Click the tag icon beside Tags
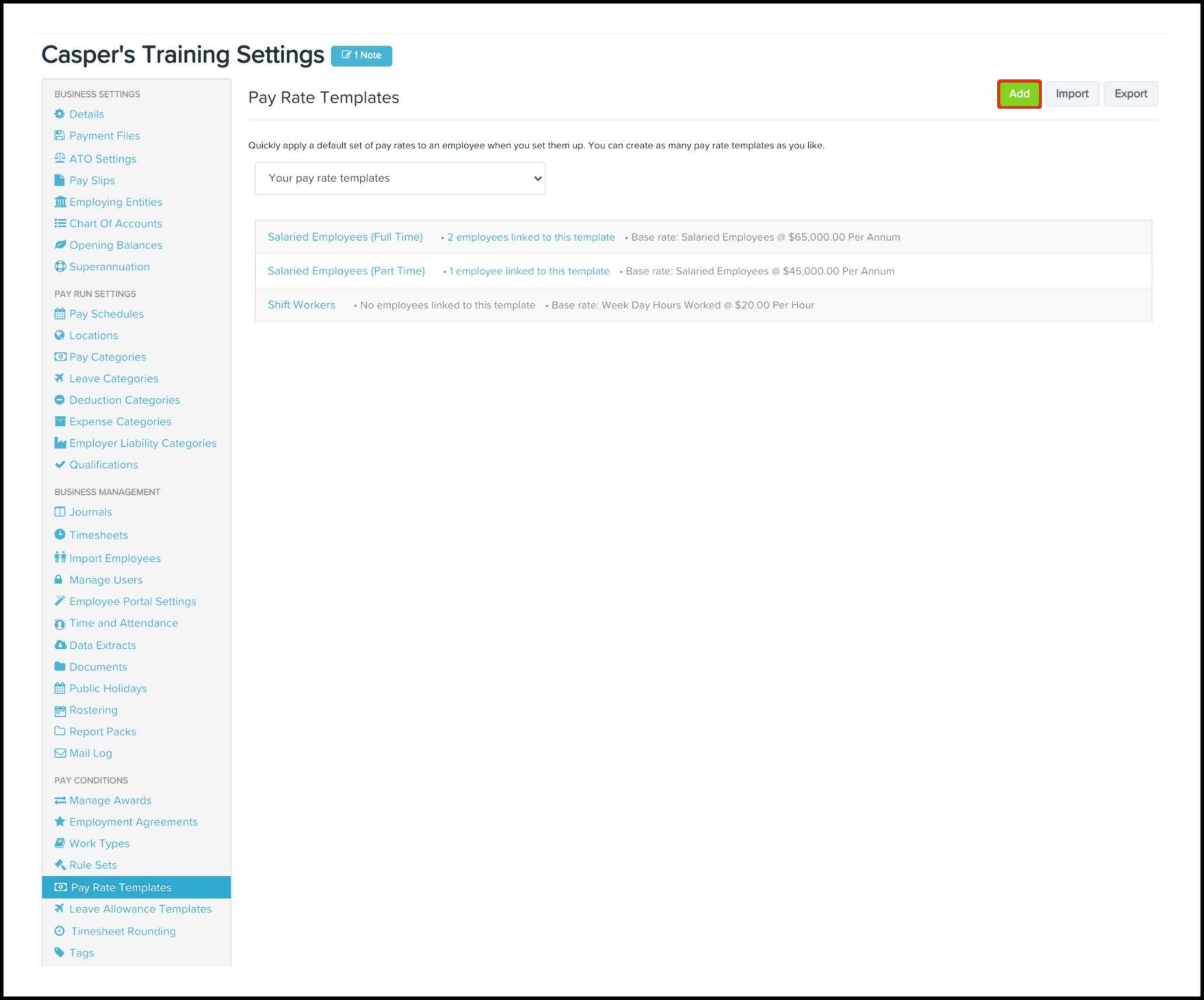Image resolution: width=1204 pixels, height=1000 pixels. (60, 952)
